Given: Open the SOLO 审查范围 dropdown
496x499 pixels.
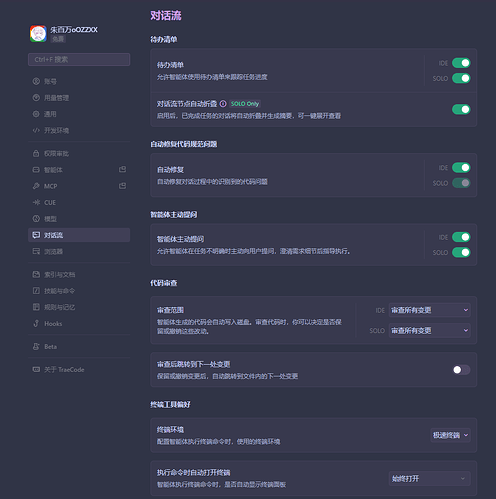Looking at the screenshot, I should tap(430, 331).
